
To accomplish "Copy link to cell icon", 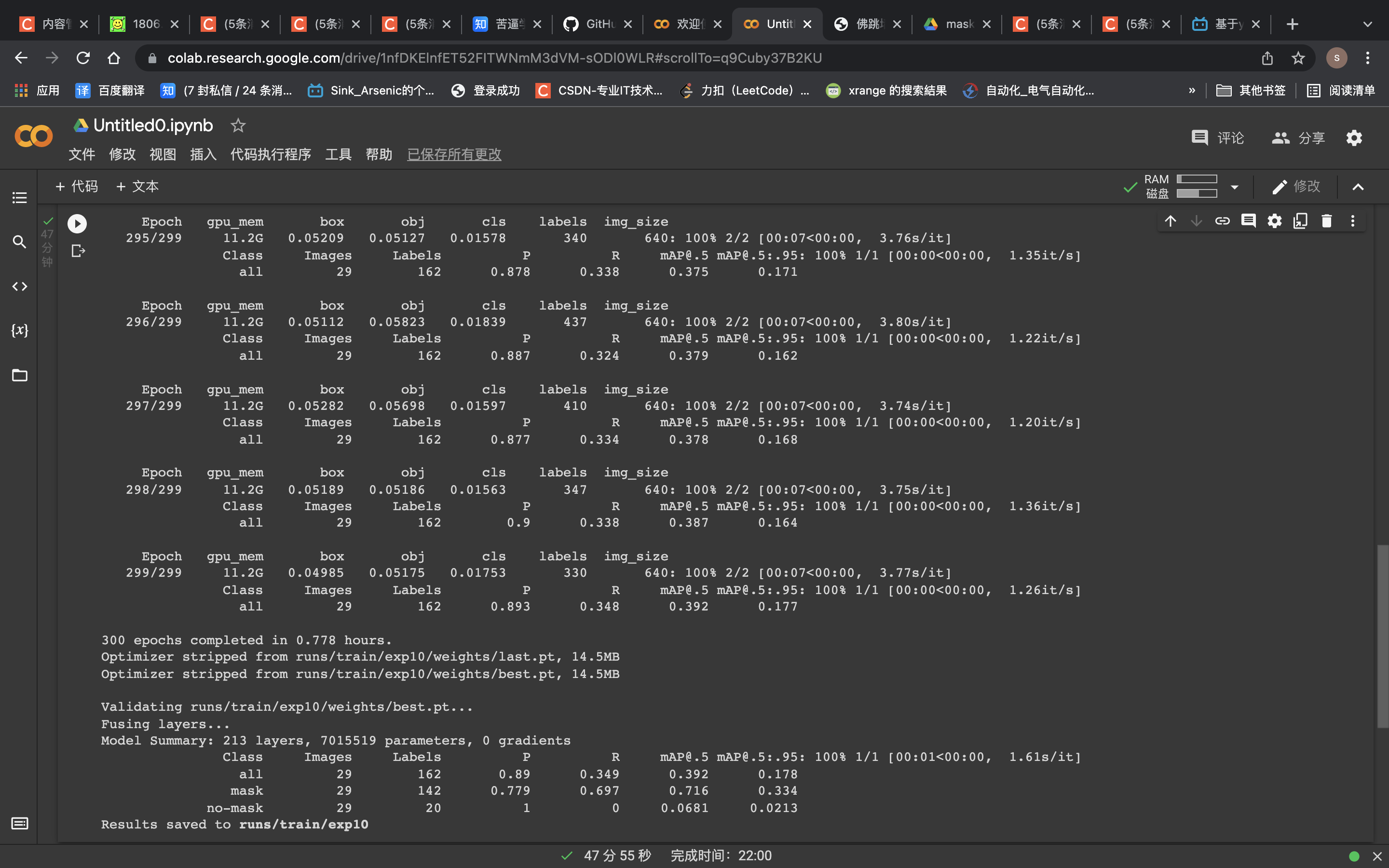I will pyautogui.click(x=1223, y=221).
